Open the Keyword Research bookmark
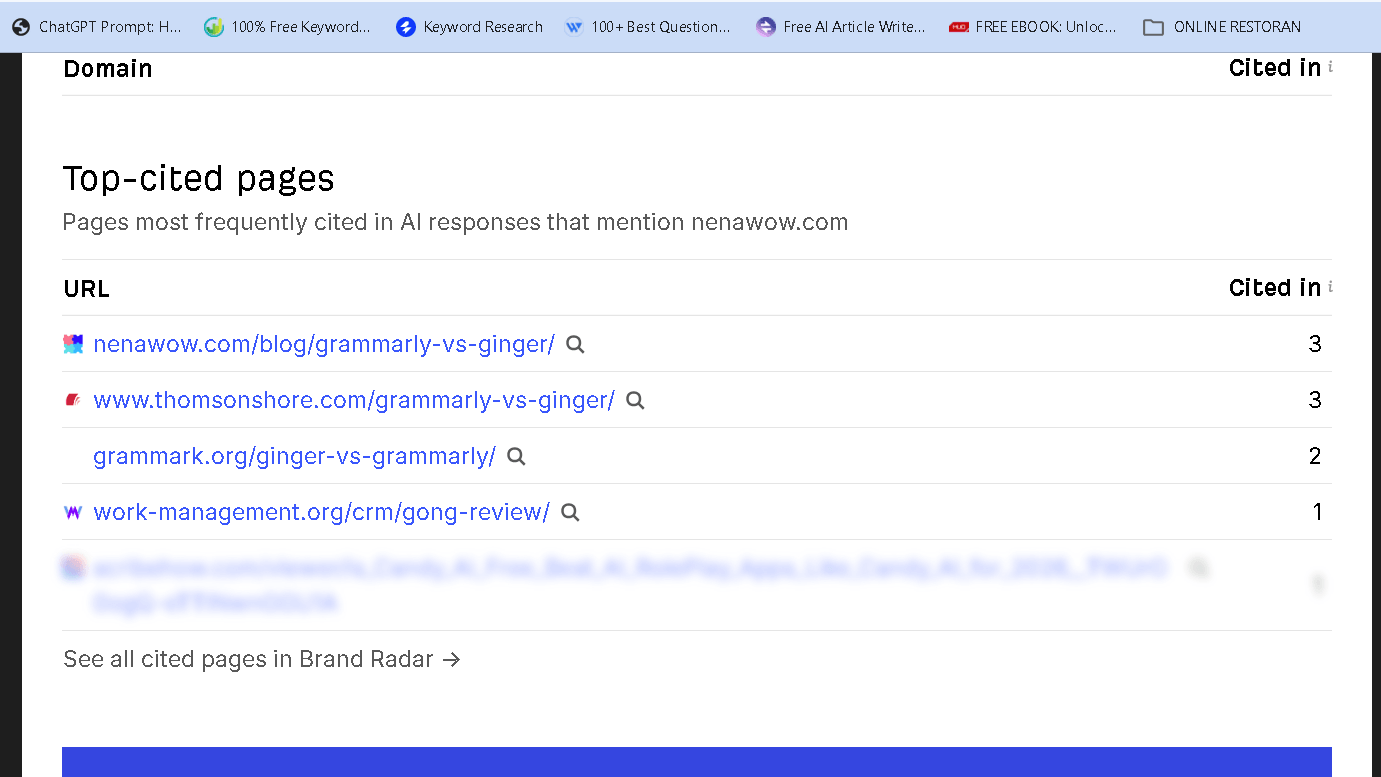The height and width of the screenshot is (777, 1381). (x=469, y=27)
